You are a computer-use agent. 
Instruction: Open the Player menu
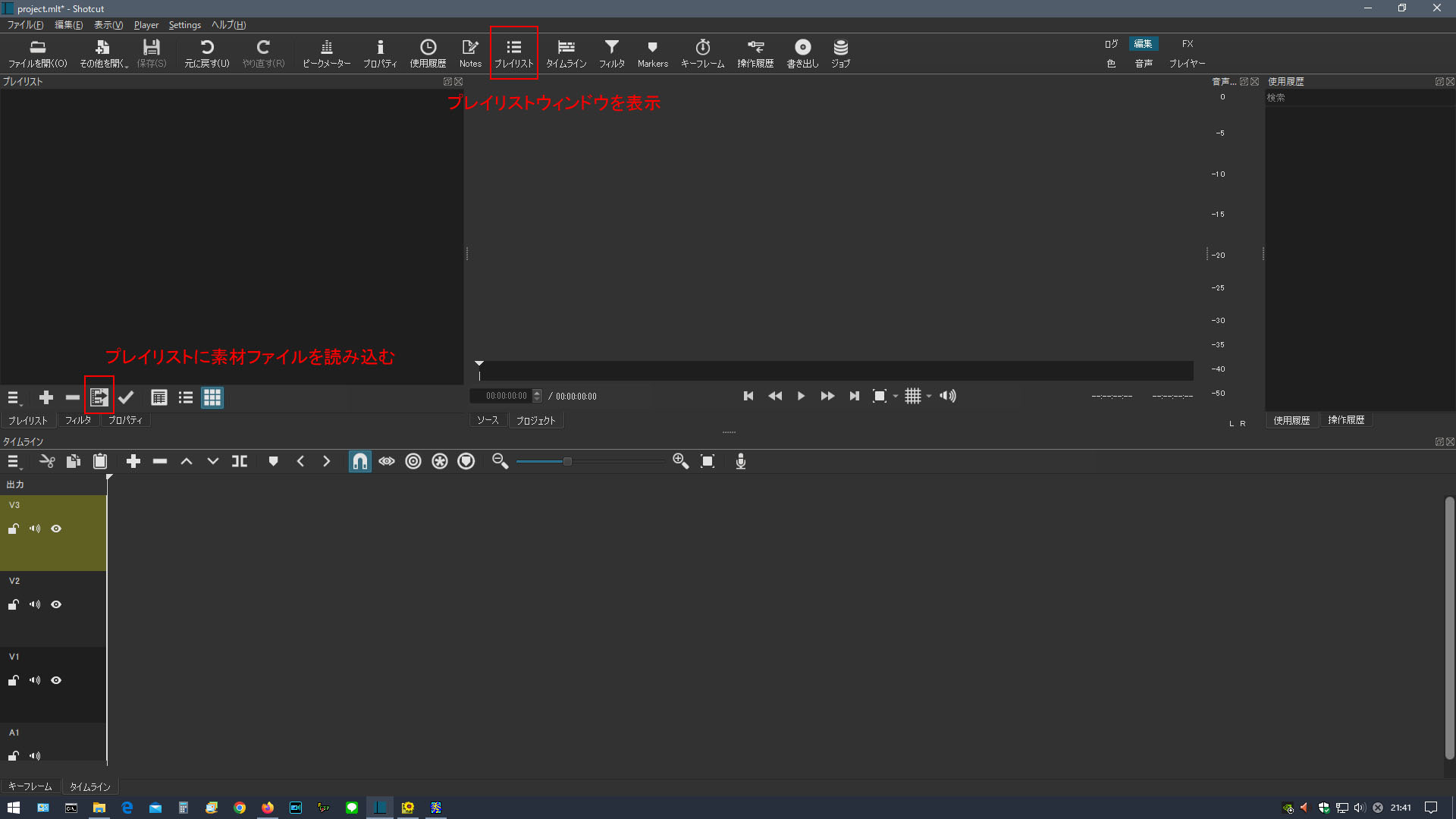point(146,25)
